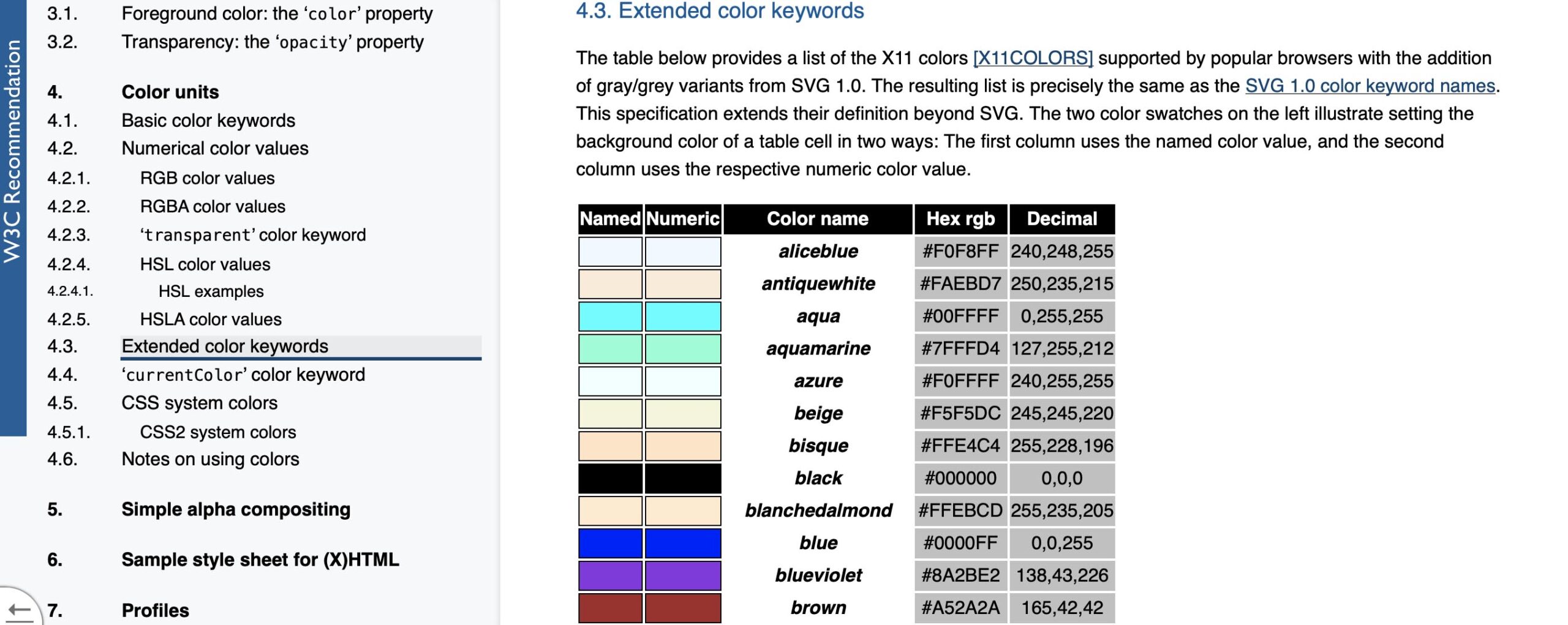The width and height of the screenshot is (1568, 625).
Task: Click the Hex rgb column header
Action: (960, 219)
